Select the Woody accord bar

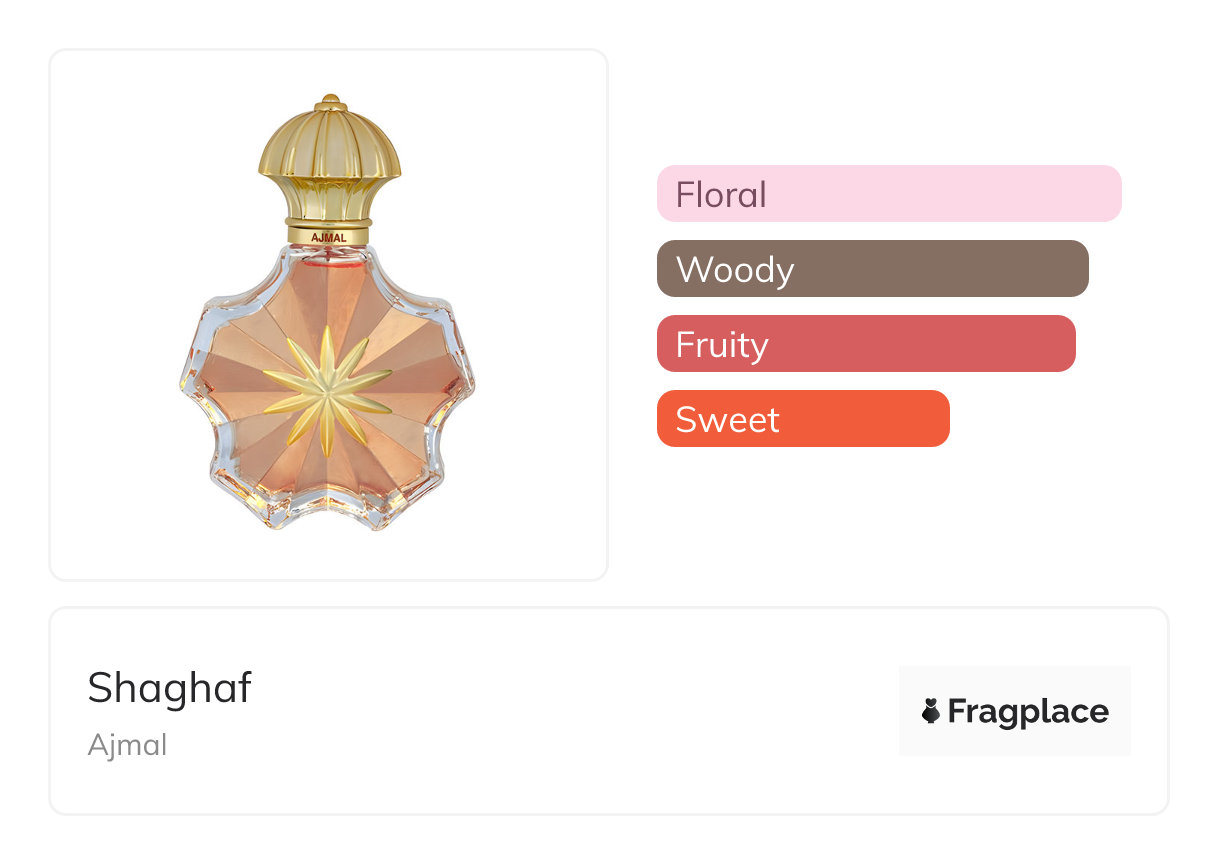[872, 268]
